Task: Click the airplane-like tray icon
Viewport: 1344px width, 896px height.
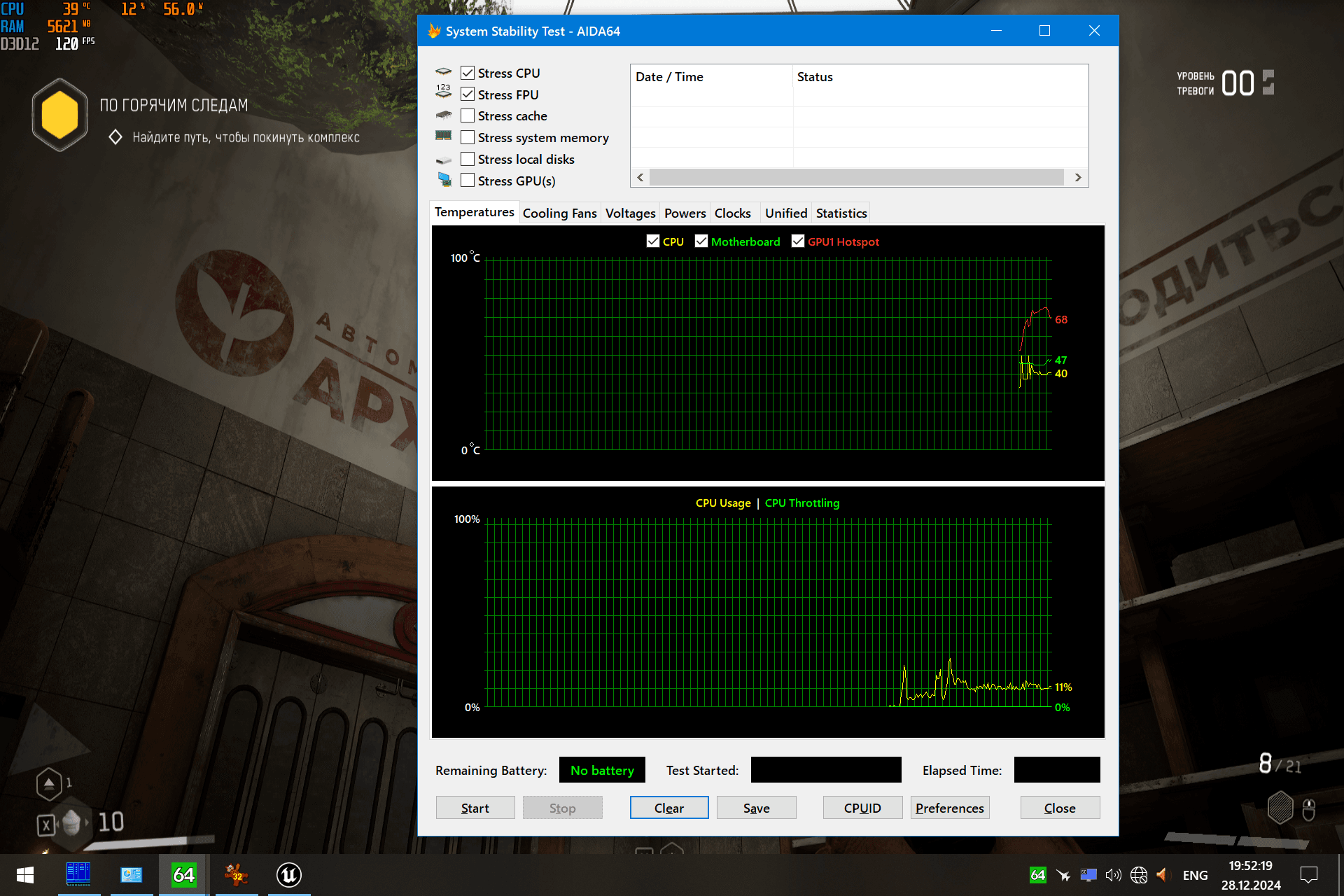Action: coord(1063,875)
